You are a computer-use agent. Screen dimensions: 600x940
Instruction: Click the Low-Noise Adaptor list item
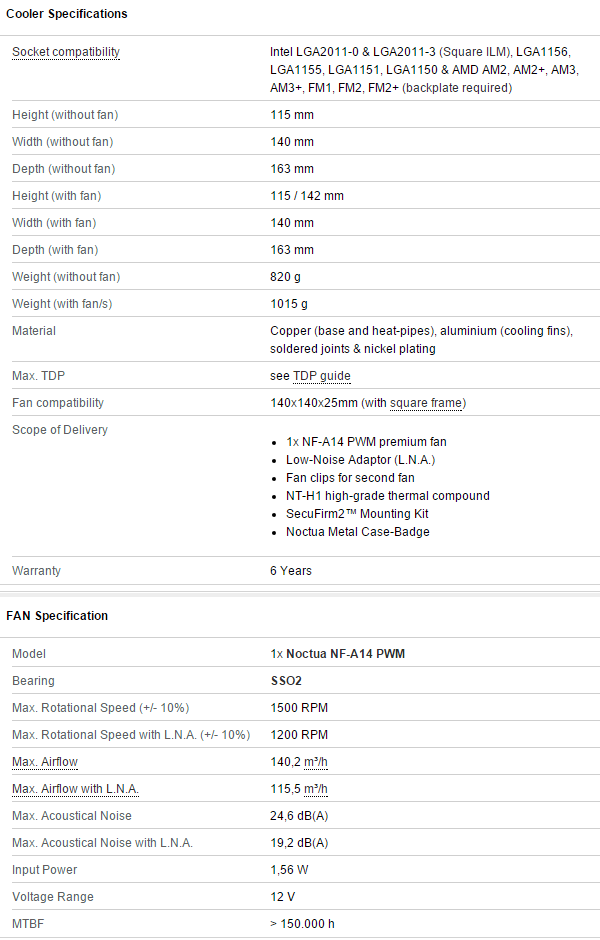(360, 460)
